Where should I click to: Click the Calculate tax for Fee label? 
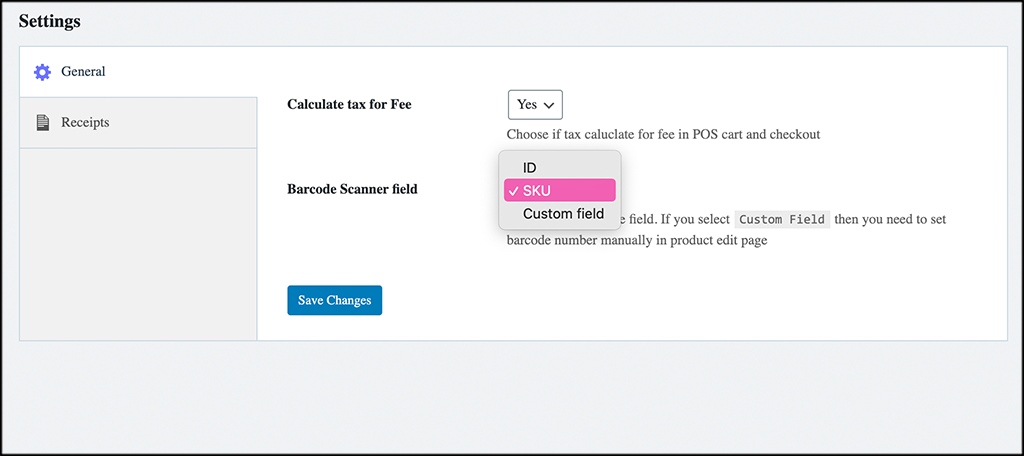click(349, 104)
